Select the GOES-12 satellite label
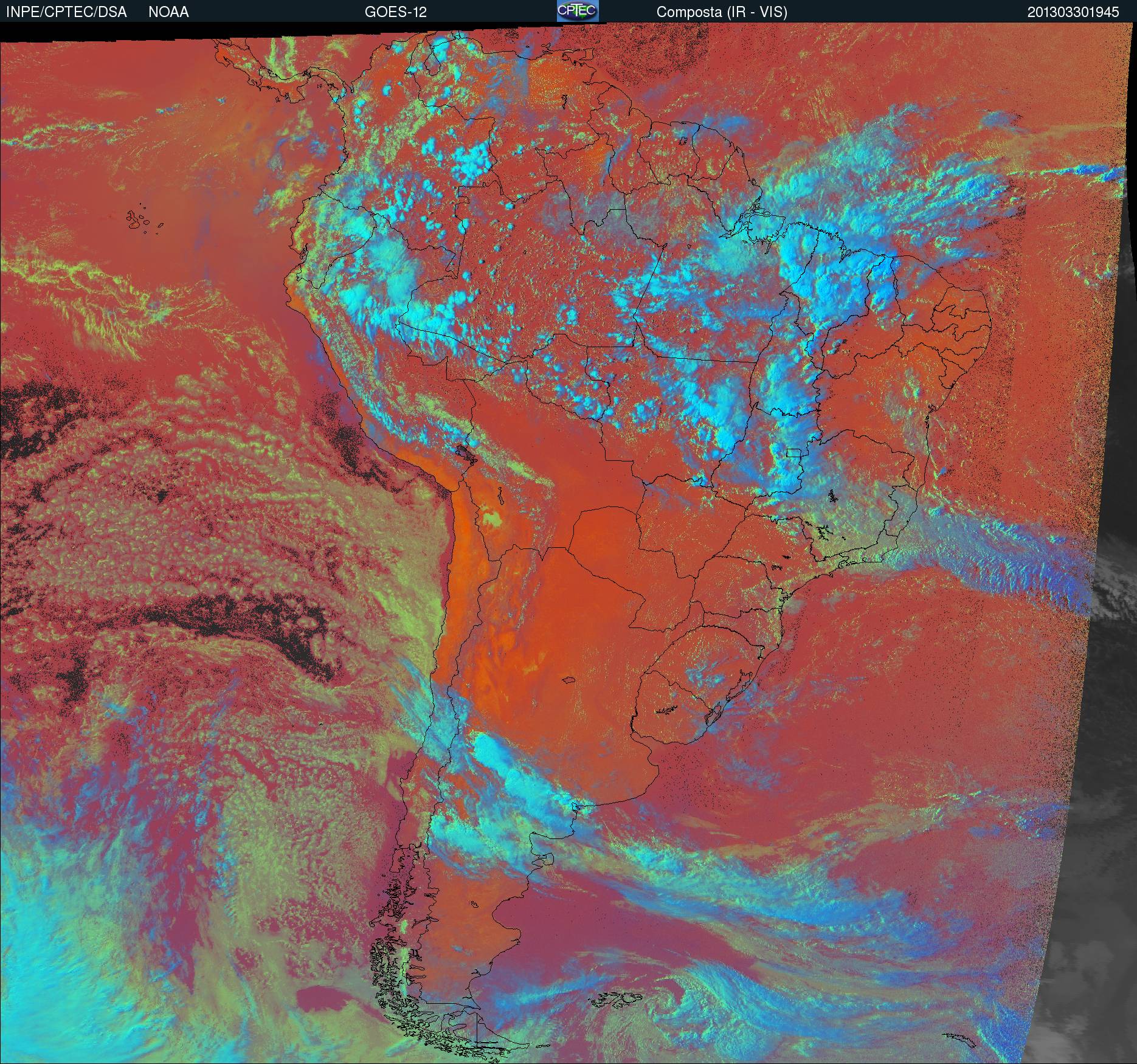 click(395, 12)
